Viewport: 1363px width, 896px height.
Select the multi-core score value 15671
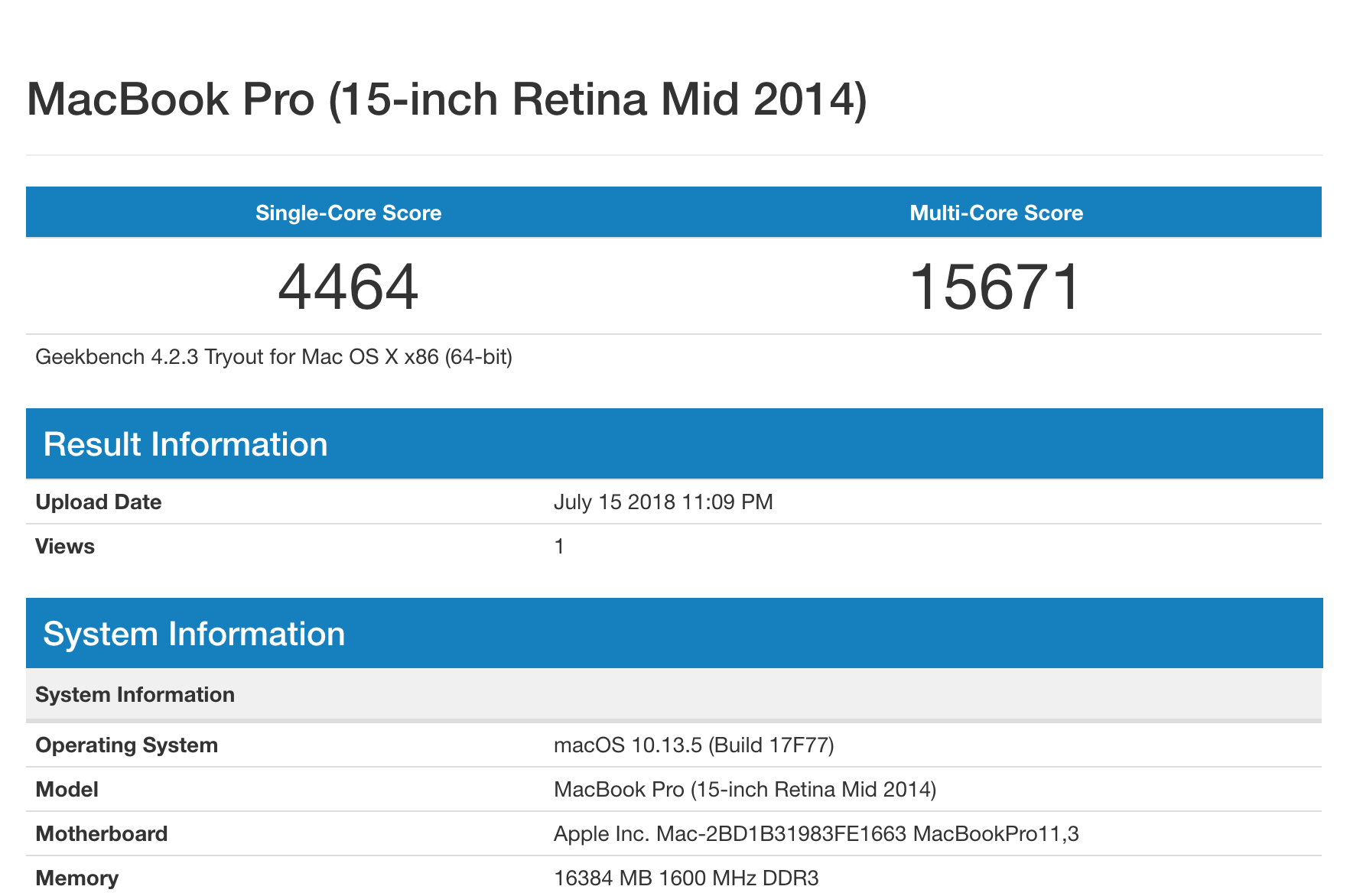tap(995, 287)
